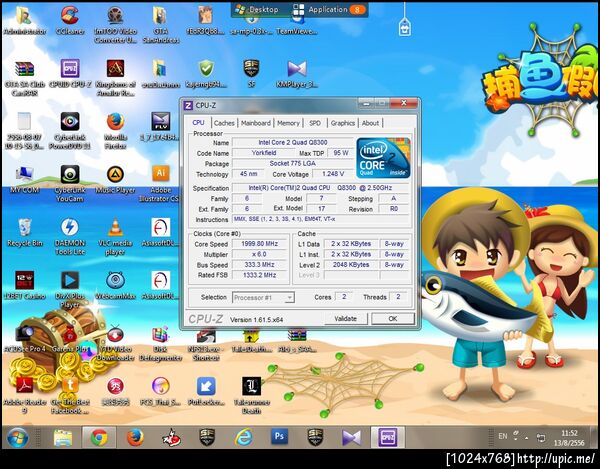600x469 pixels.
Task: Click the Core Speed value 1999.80 MHz
Action: point(259,244)
